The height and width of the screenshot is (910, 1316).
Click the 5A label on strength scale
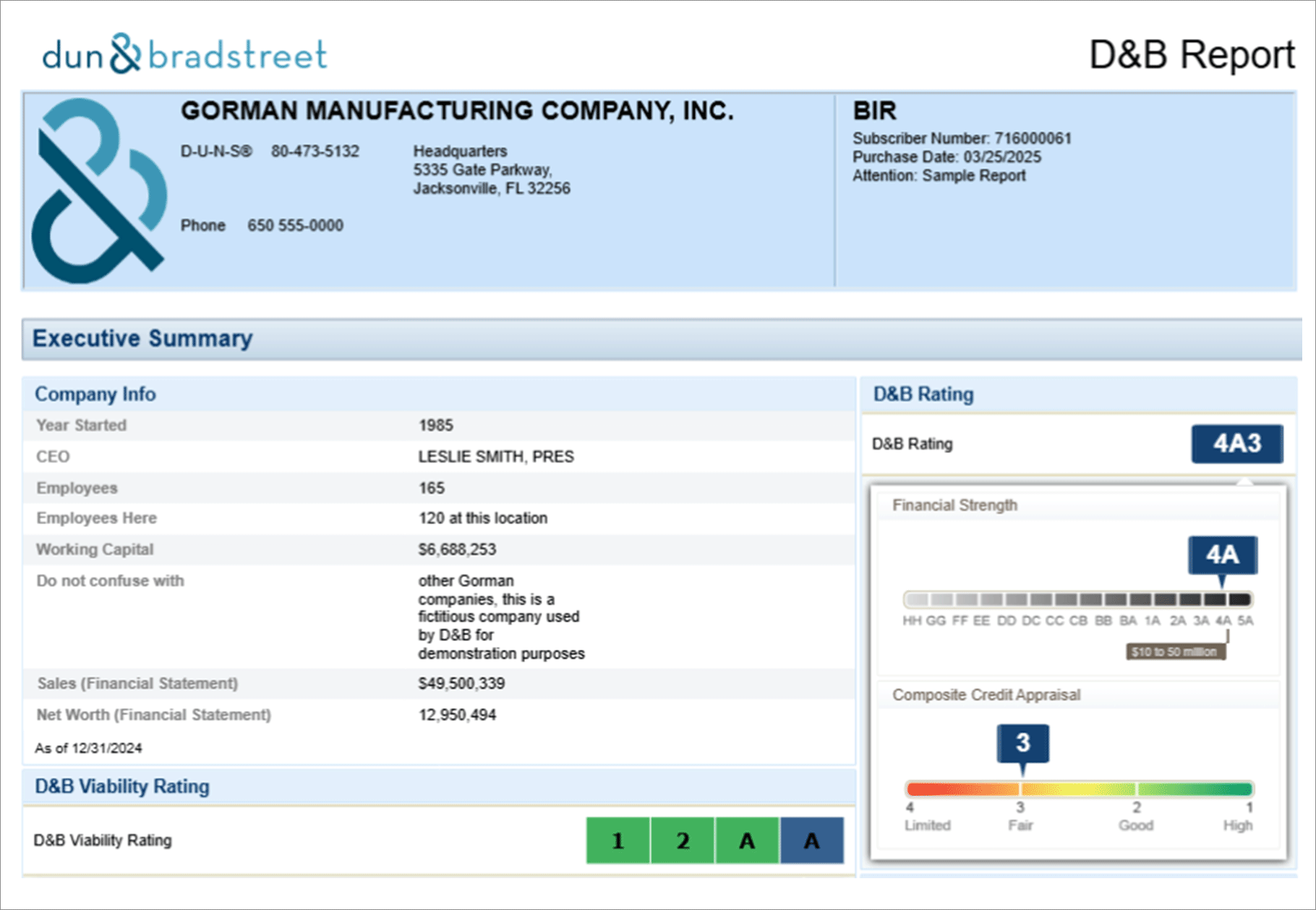tap(1245, 621)
